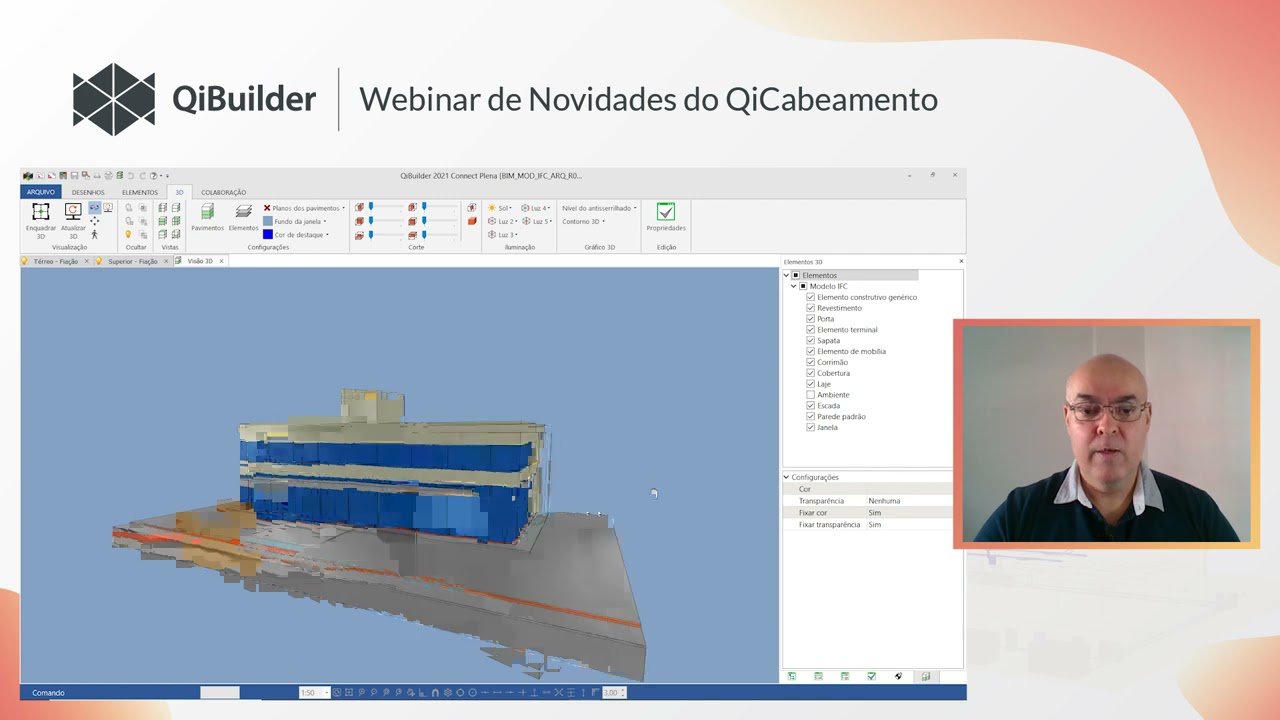This screenshot has width=1280, height=720.
Task: Toggle the Elemento terminal checkbox
Action: tap(811, 330)
